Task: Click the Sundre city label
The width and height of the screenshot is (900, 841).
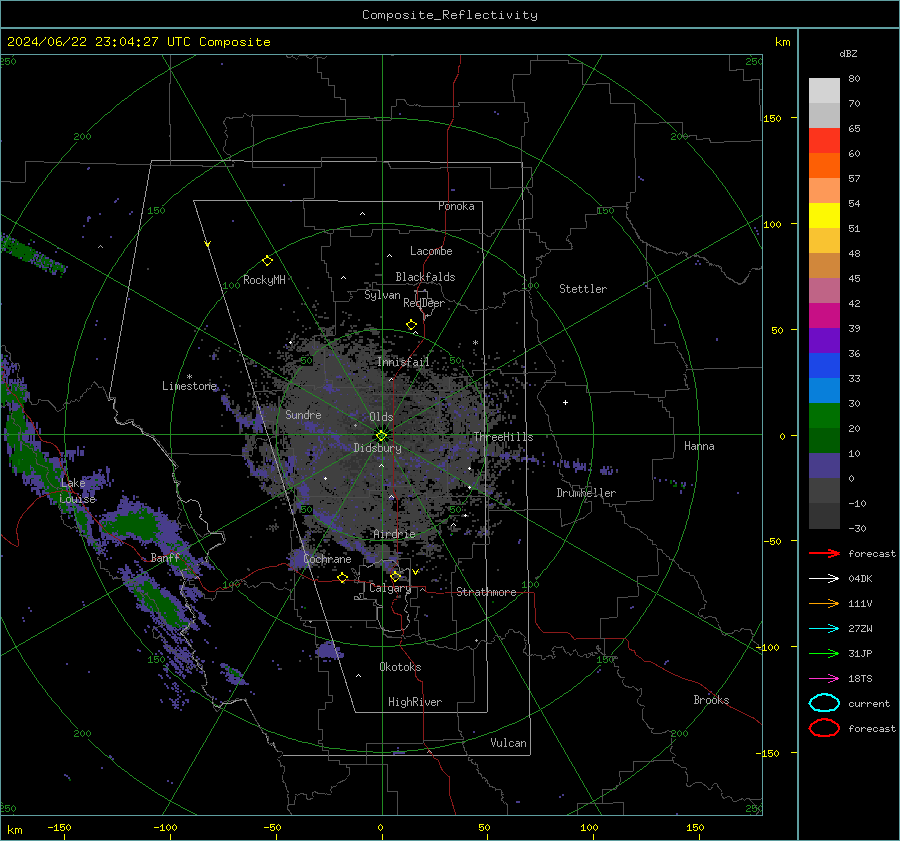Action: pyautogui.click(x=303, y=414)
